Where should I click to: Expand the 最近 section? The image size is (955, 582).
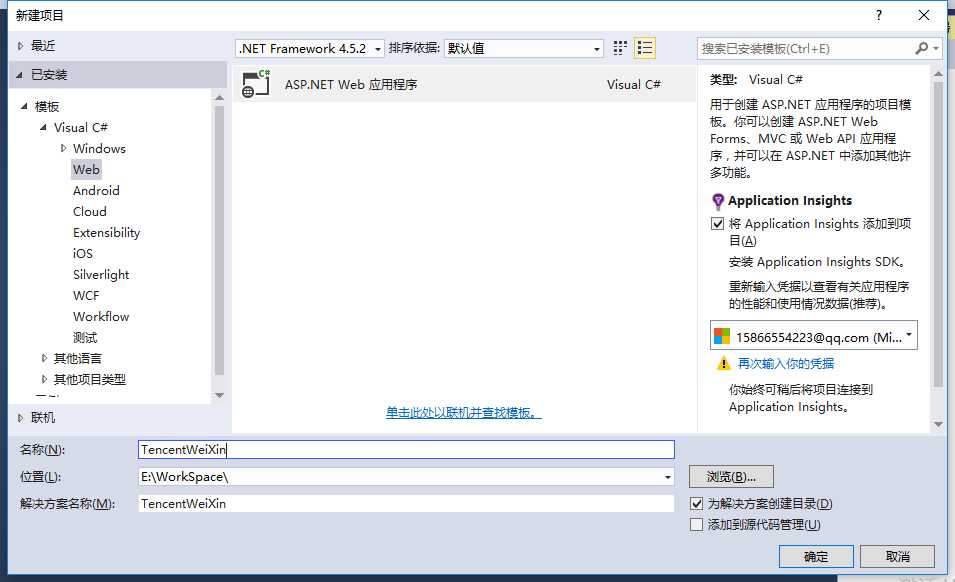[20, 46]
